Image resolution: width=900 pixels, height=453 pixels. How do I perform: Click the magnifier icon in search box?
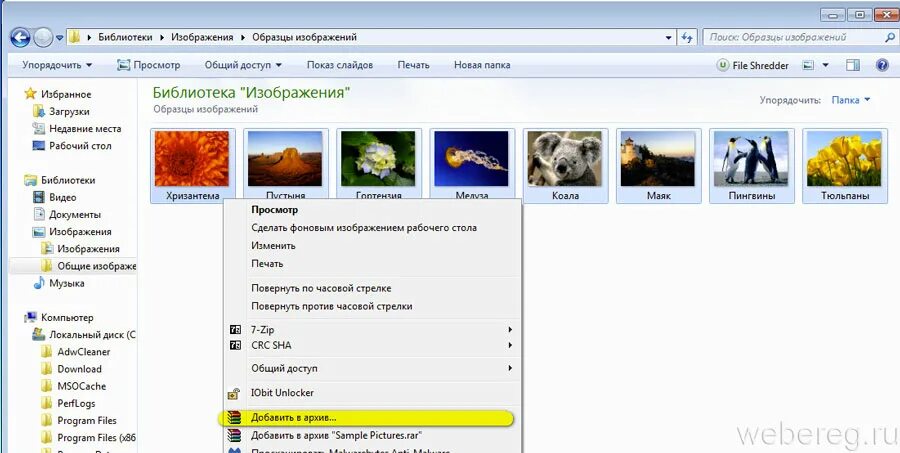(x=889, y=37)
